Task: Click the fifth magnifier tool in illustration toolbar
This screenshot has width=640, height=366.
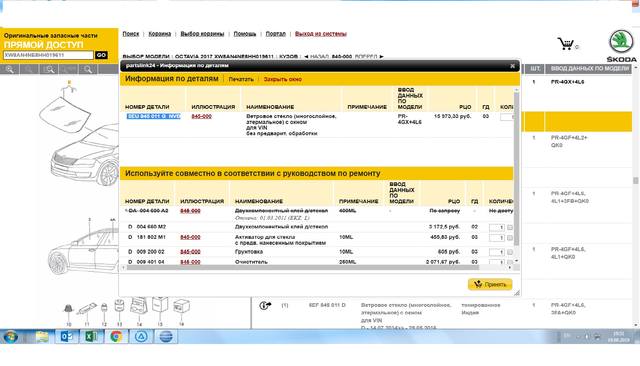Action: tap(88, 69)
